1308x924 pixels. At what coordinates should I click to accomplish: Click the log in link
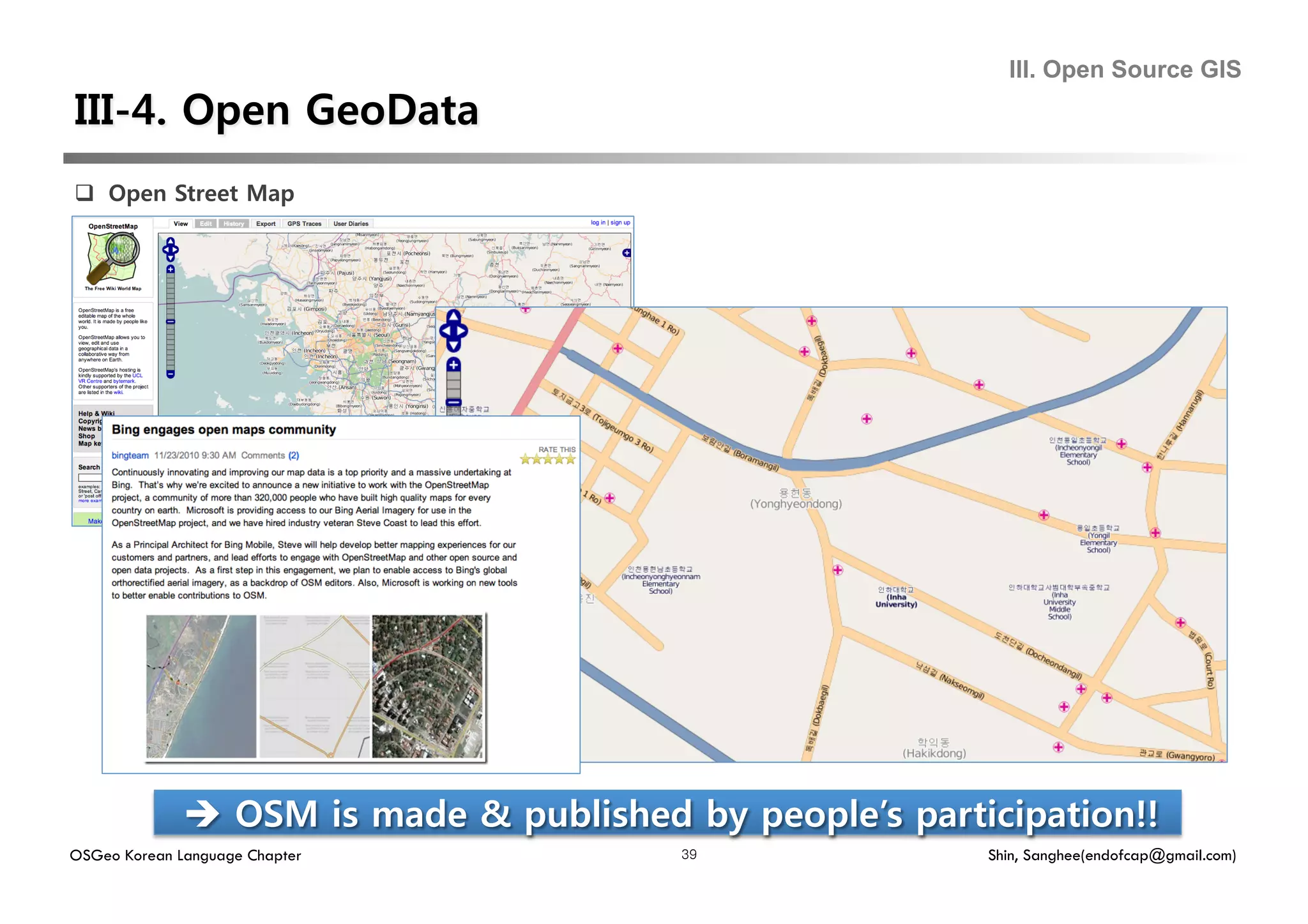pos(598,223)
